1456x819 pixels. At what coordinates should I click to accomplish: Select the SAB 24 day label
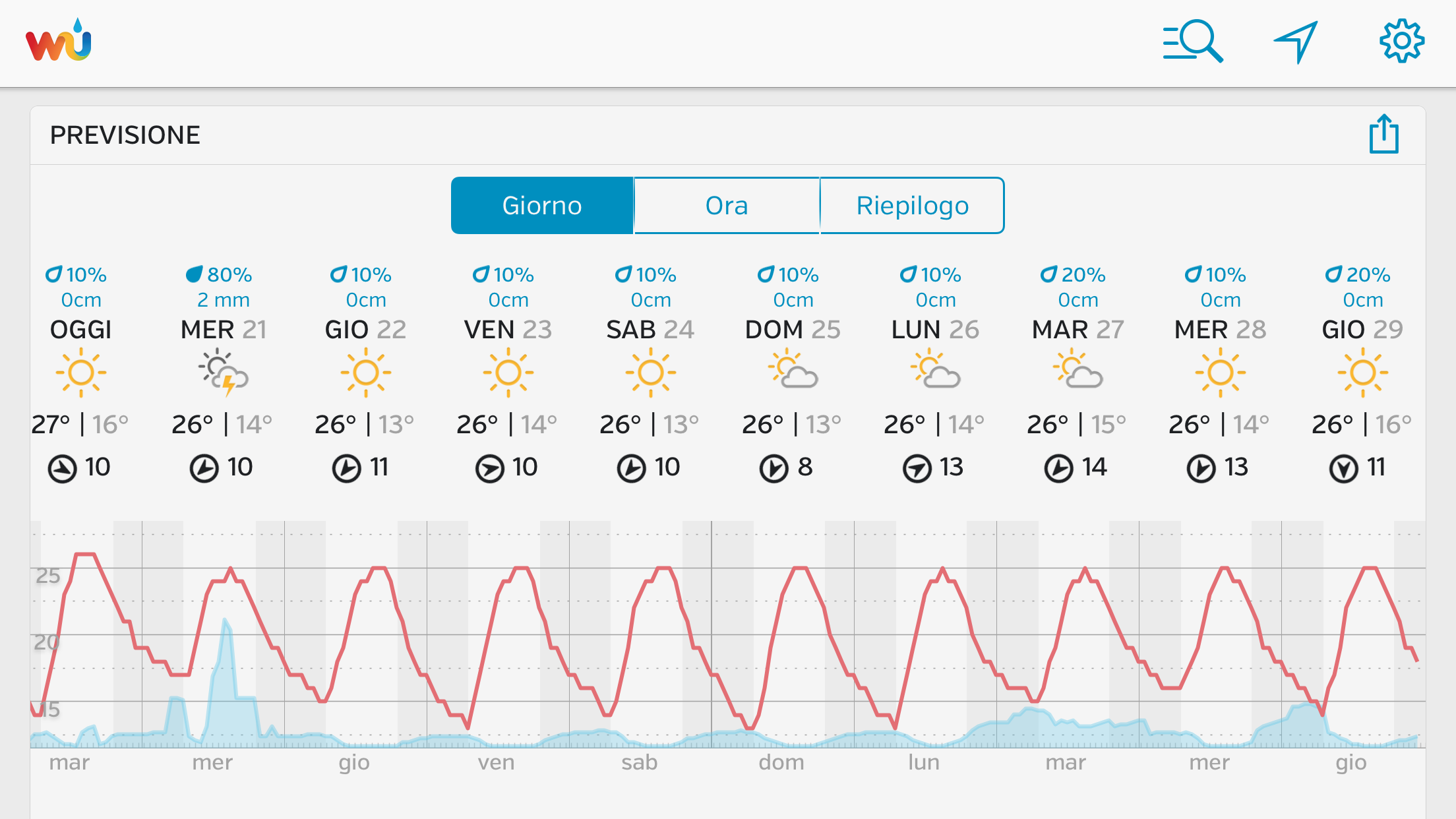tap(650, 330)
